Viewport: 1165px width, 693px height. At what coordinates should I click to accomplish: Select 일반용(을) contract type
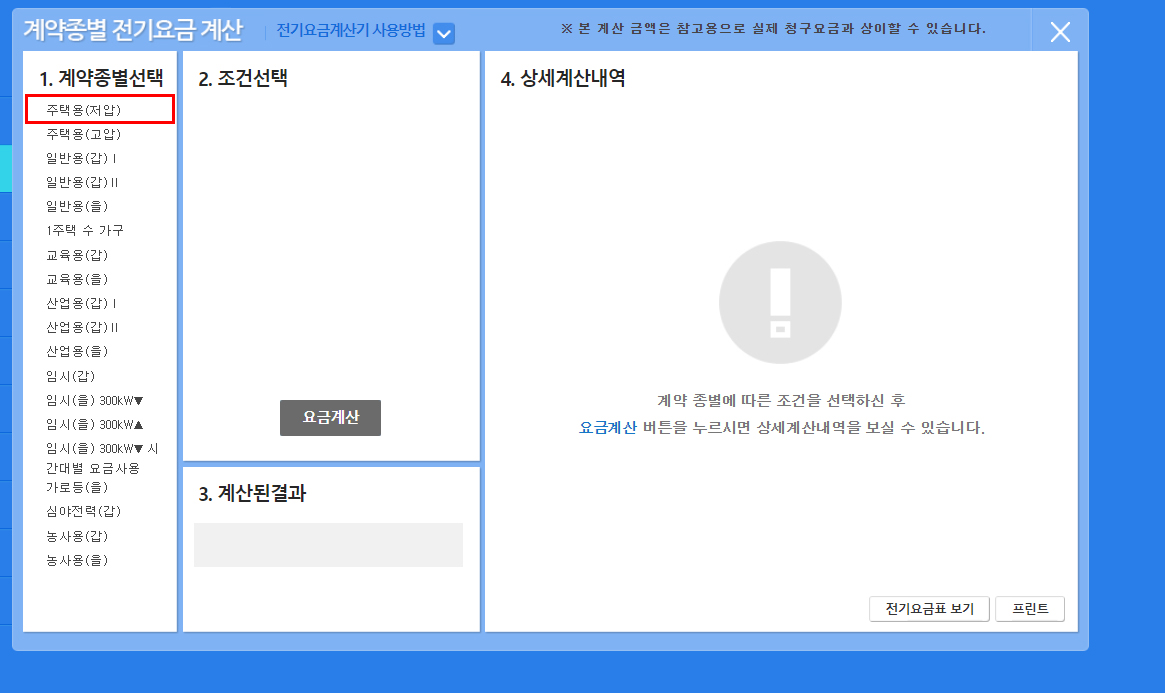click(x=77, y=206)
